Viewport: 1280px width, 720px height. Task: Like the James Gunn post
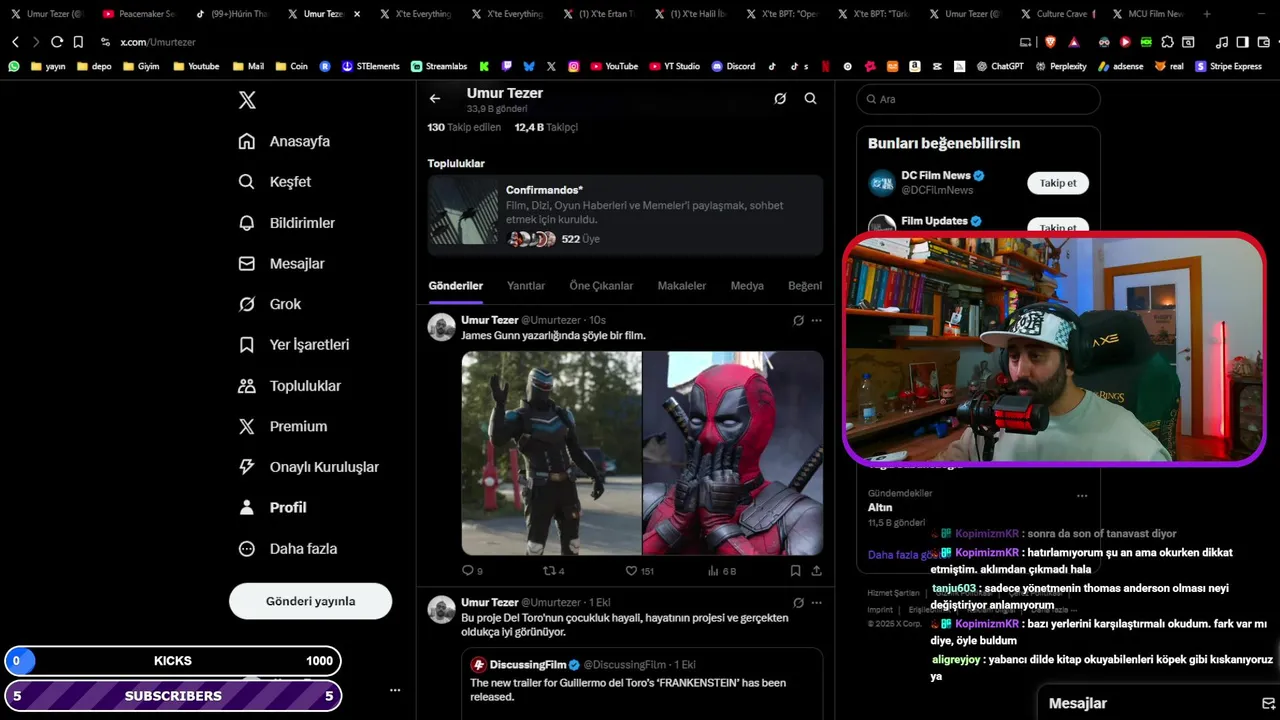[x=639, y=571]
